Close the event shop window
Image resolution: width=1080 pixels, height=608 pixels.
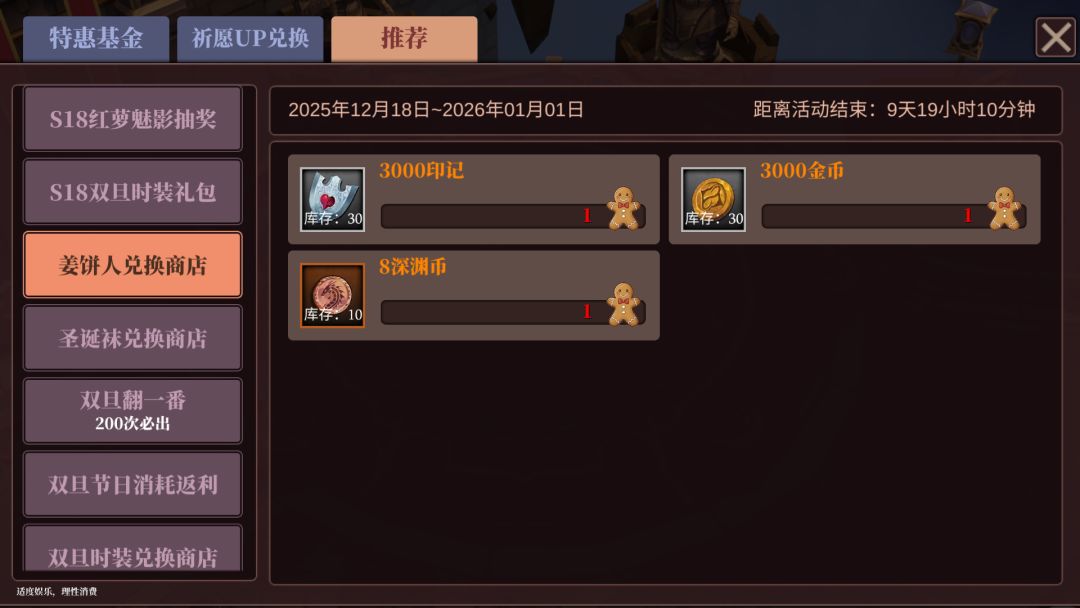(1055, 37)
